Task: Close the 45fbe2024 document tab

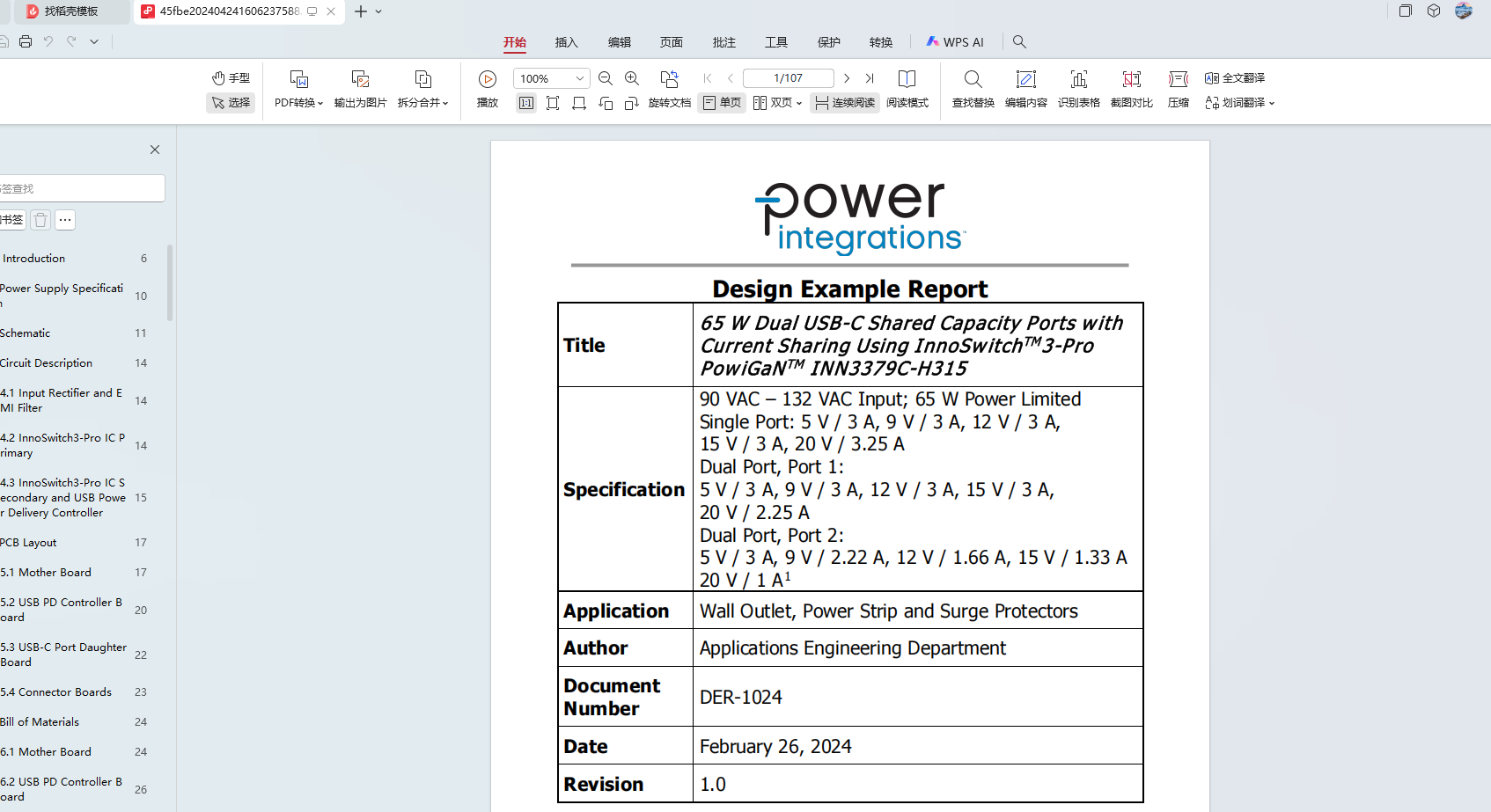Action: coord(331,11)
